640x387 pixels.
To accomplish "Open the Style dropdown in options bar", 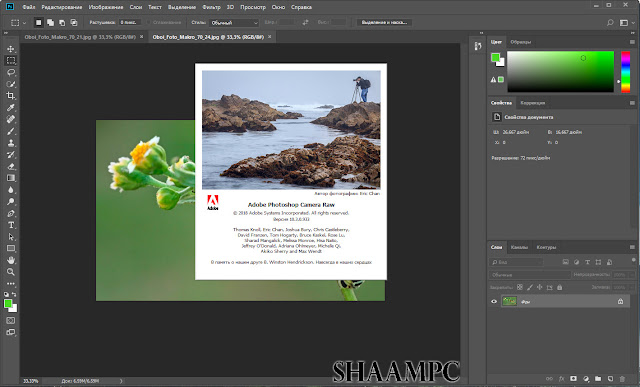I will click(x=234, y=23).
